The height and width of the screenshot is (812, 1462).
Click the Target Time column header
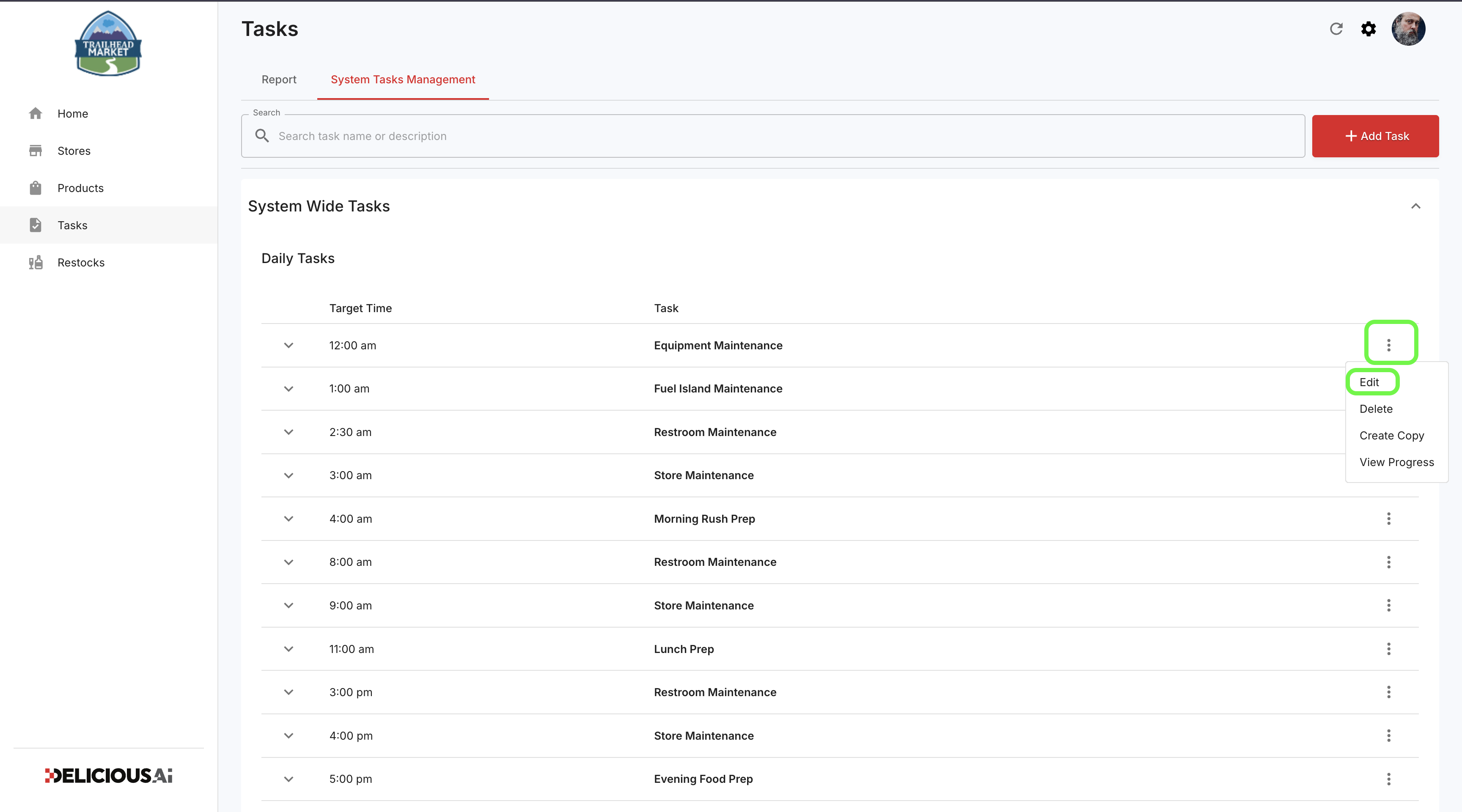360,308
